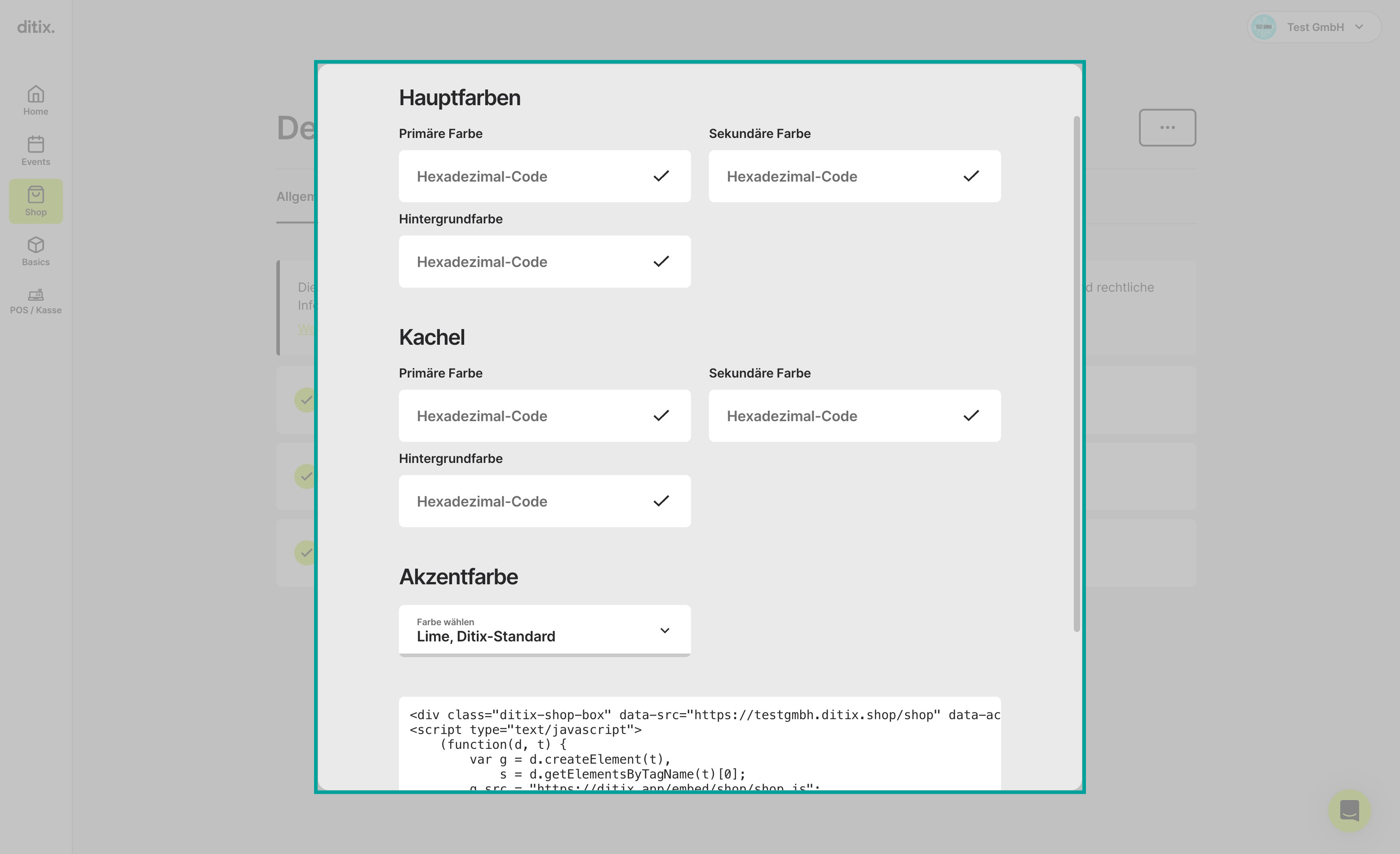Open the three-dots more options menu

coord(1167,127)
